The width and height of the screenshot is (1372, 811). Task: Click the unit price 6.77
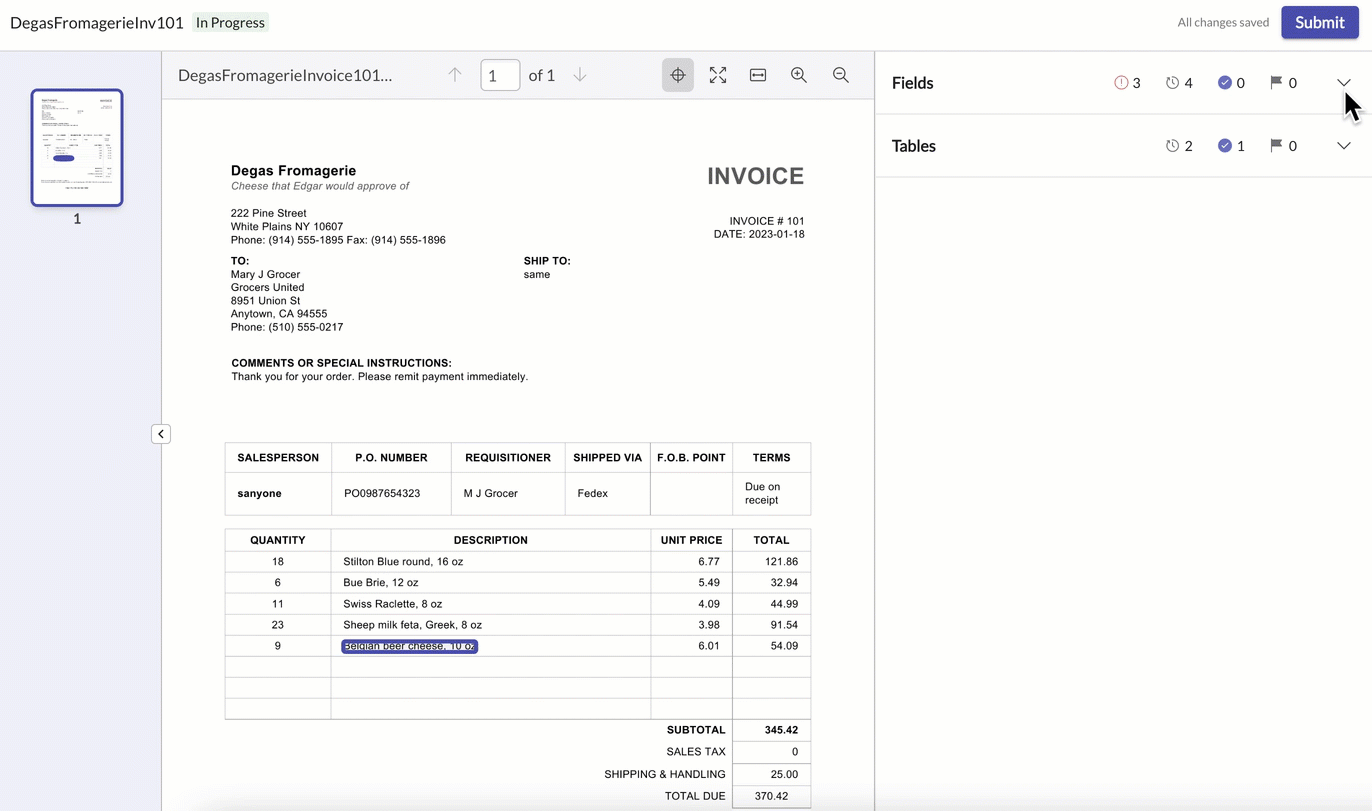(x=709, y=562)
